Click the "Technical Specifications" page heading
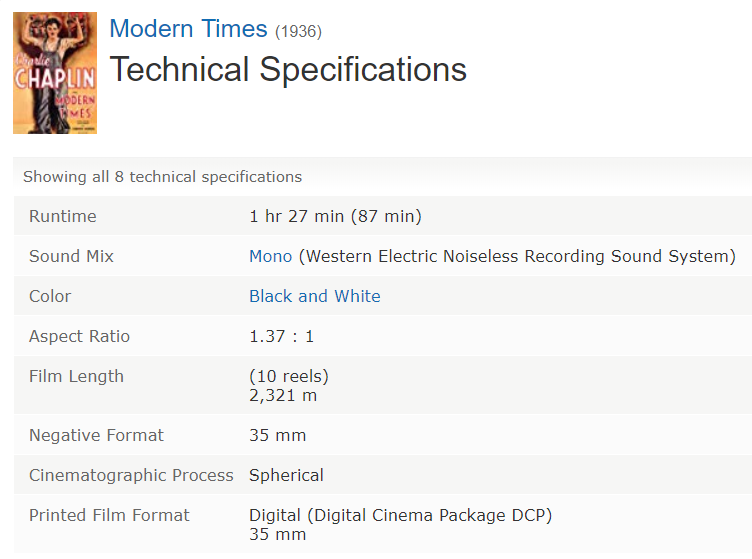 pyautogui.click(x=288, y=70)
